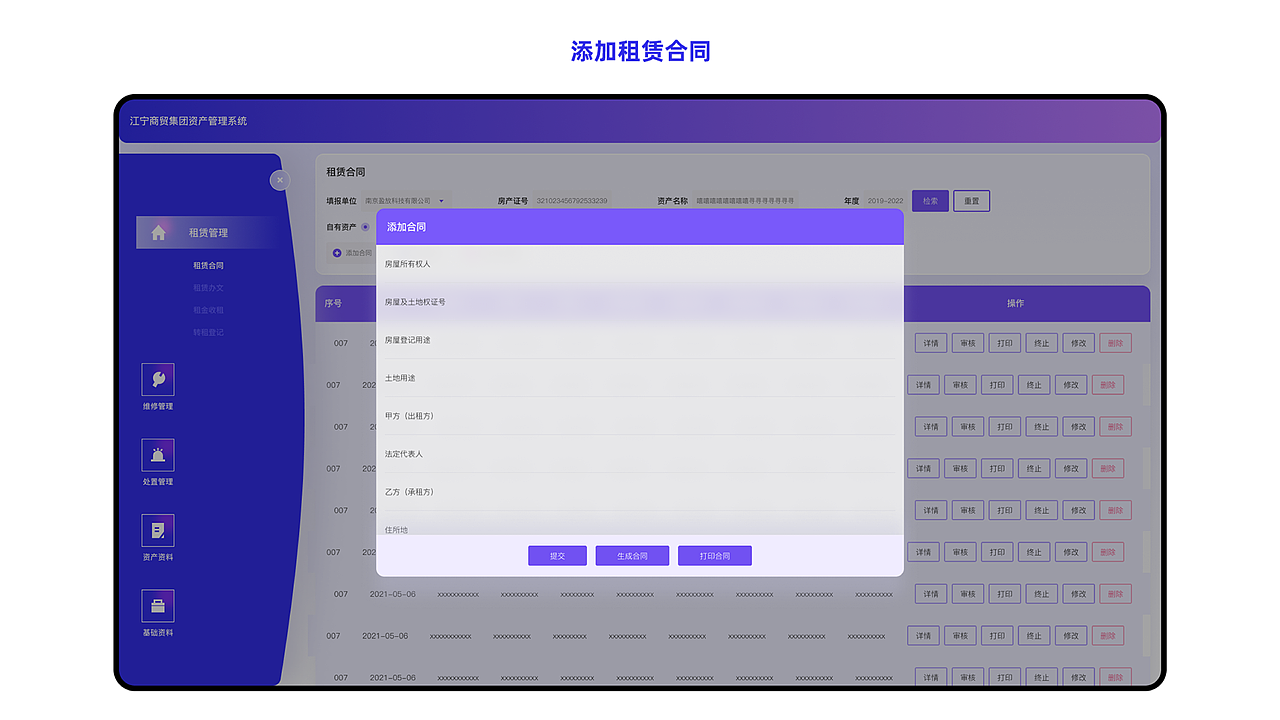Click 修改 in the first table row
The height and width of the screenshot is (720, 1280).
tap(1079, 343)
